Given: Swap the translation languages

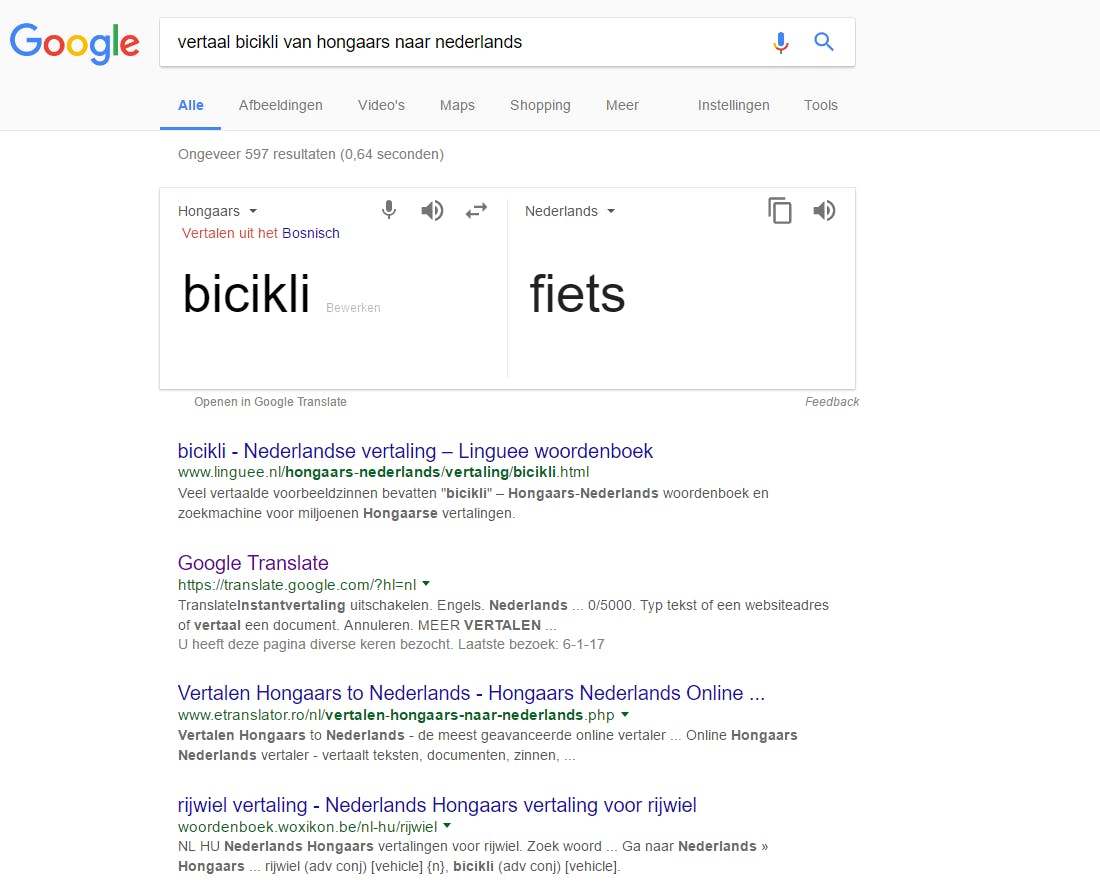Looking at the screenshot, I should point(476,211).
